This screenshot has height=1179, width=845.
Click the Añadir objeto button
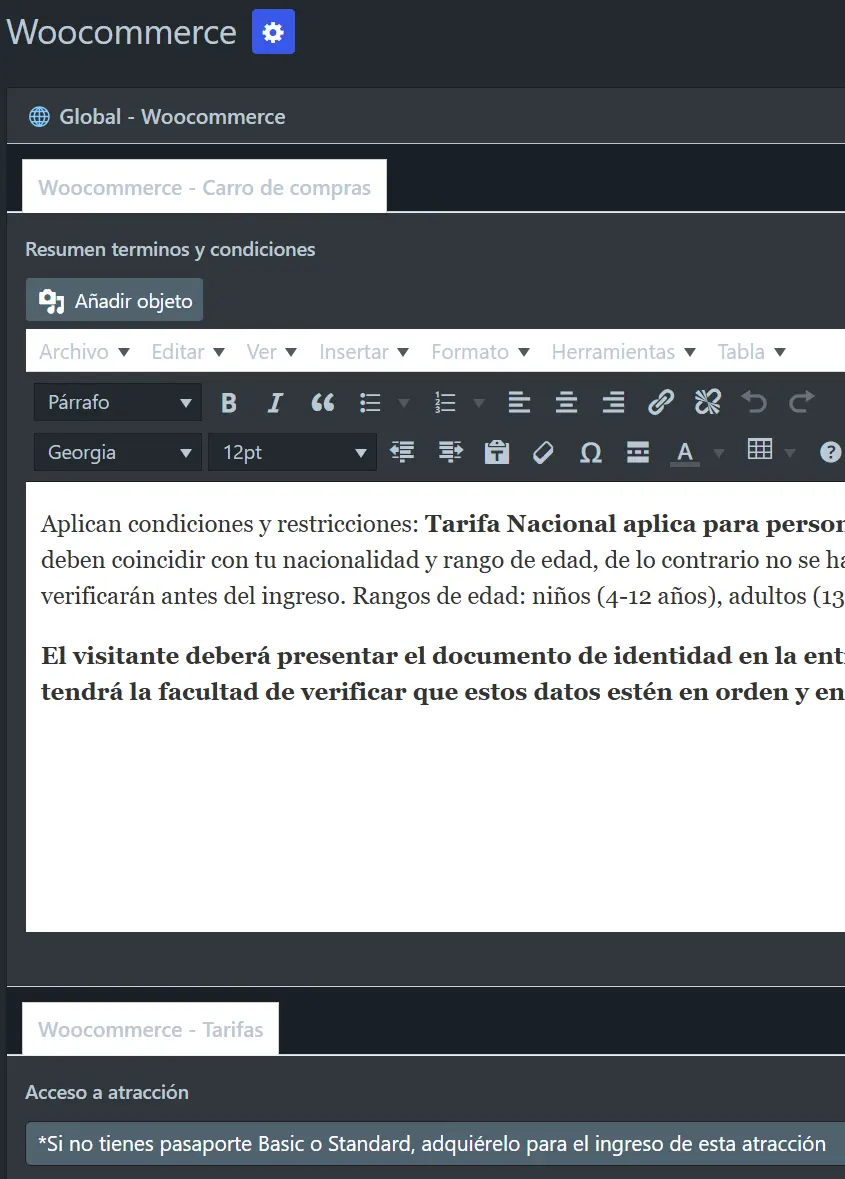click(x=115, y=301)
